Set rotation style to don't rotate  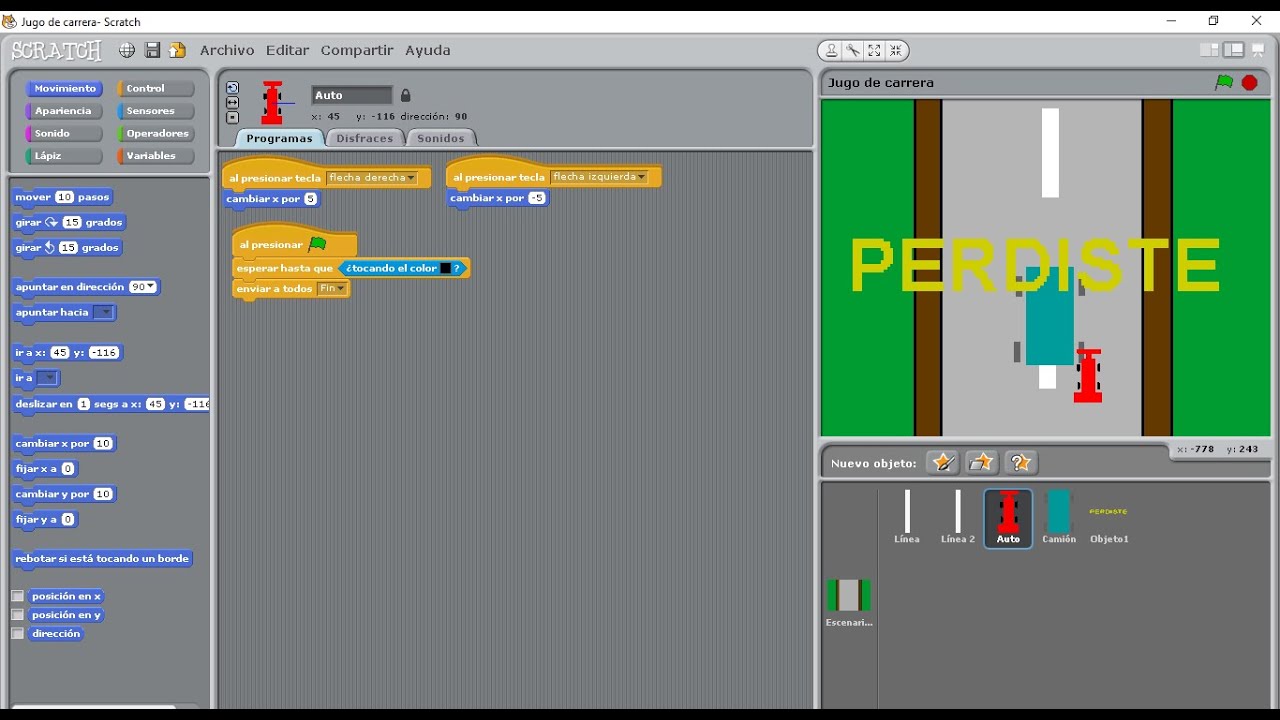[233, 117]
